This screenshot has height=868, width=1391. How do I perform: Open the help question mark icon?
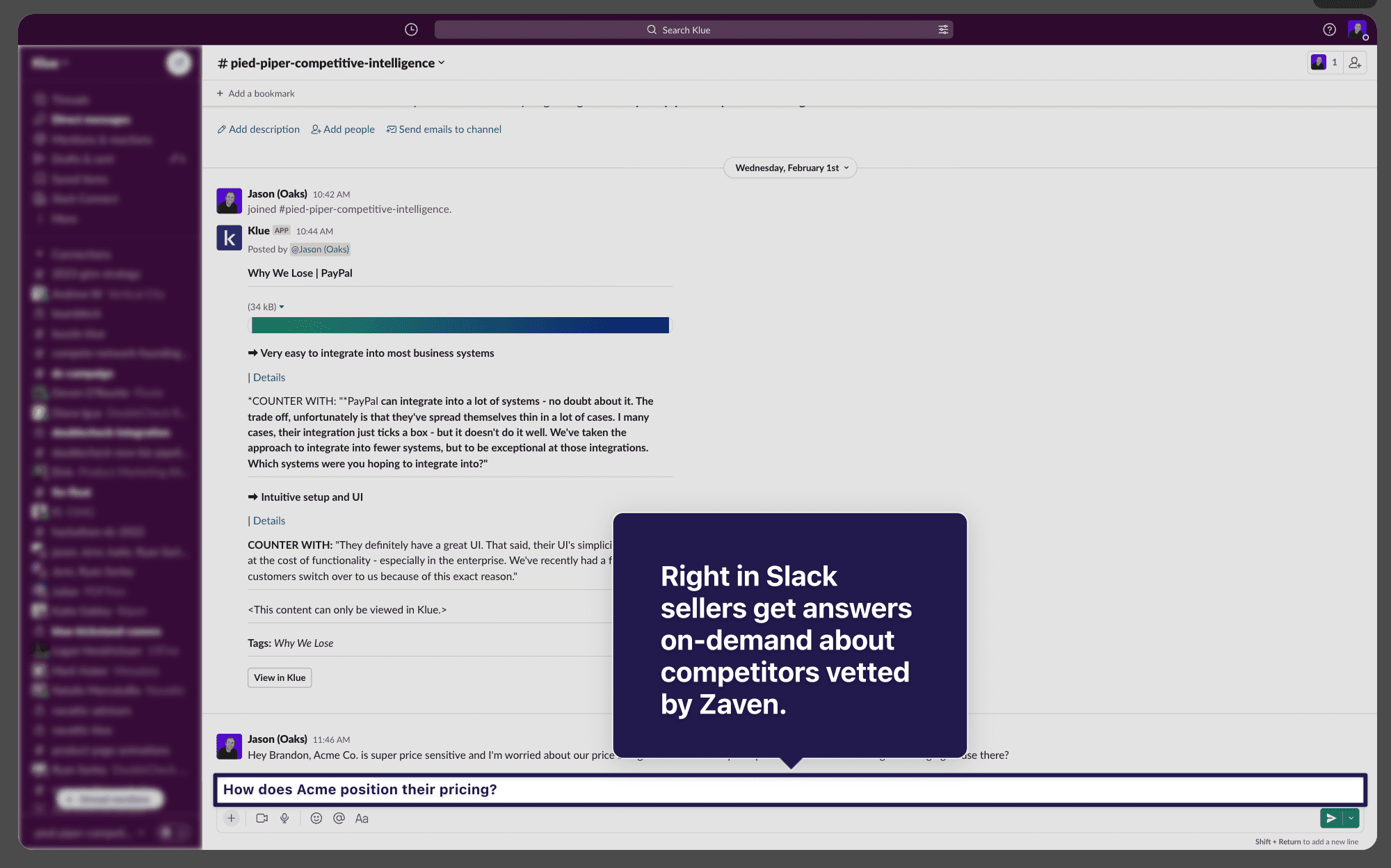pos(1329,30)
